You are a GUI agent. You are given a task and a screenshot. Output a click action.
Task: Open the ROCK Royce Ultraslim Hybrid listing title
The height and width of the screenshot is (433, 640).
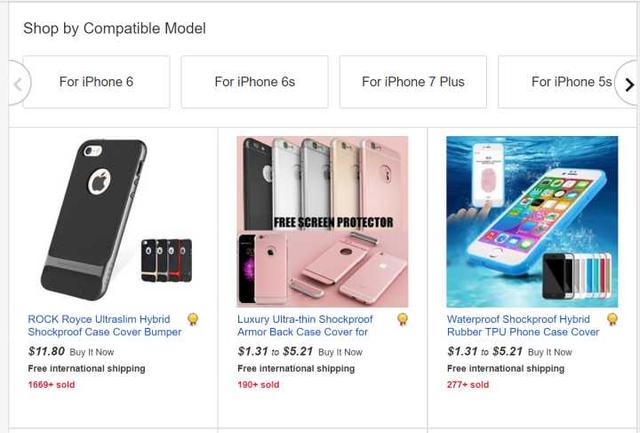(105, 325)
